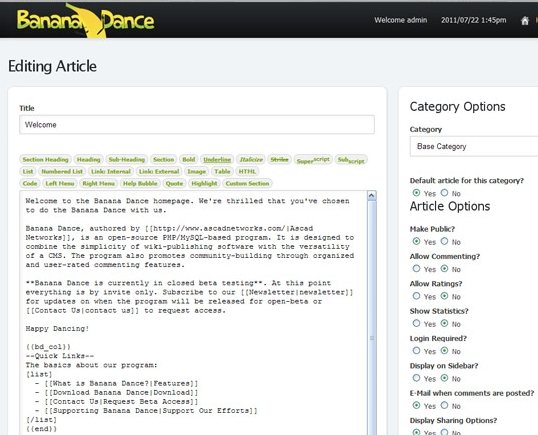Insert an Image tag

pos(196,172)
